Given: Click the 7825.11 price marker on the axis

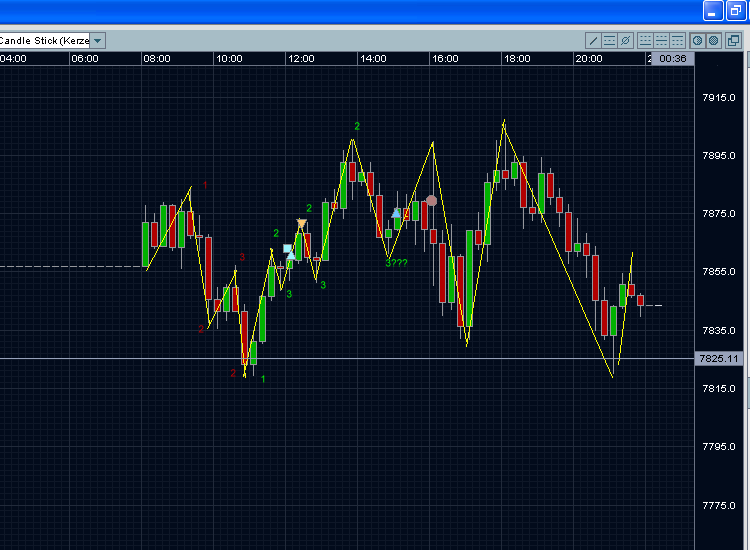Looking at the screenshot, I should pyautogui.click(x=720, y=358).
